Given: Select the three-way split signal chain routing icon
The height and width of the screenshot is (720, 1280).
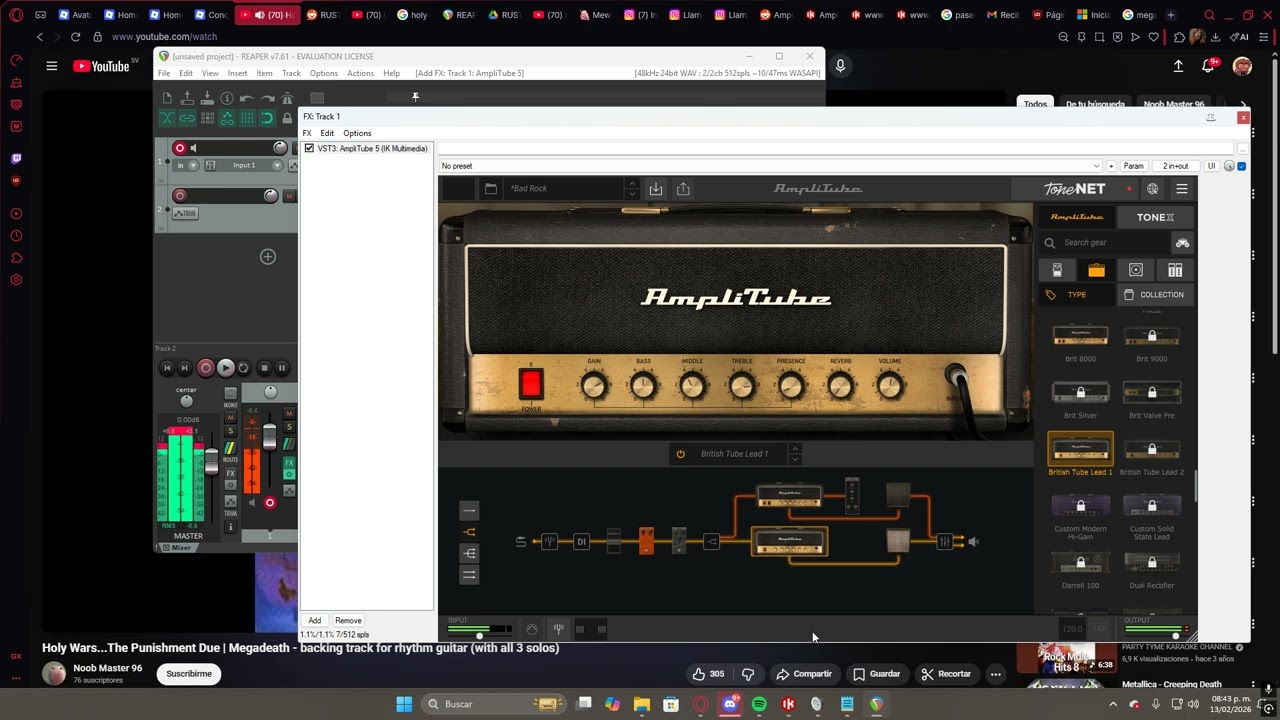Looking at the screenshot, I should 469,553.
